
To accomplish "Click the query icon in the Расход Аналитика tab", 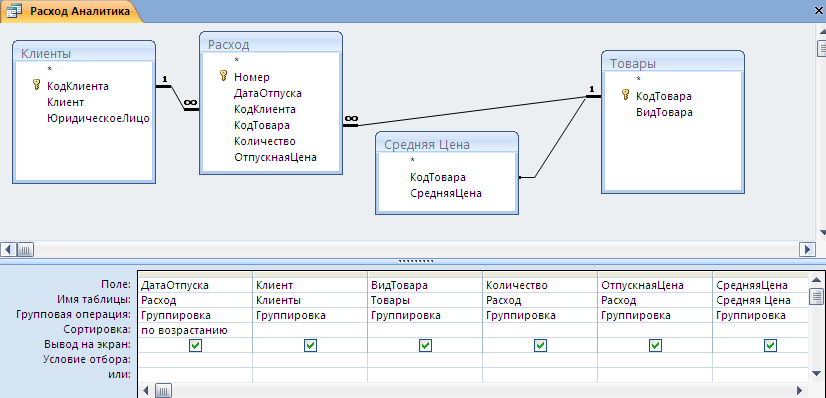I will (x=14, y=11).
